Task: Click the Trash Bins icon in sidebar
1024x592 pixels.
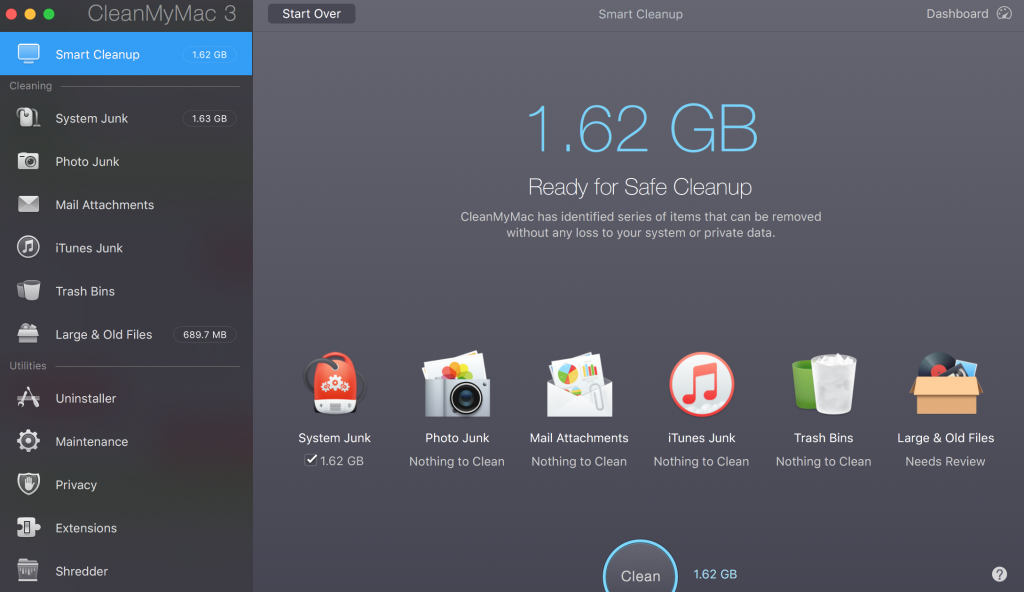Action: click(28, 290)
